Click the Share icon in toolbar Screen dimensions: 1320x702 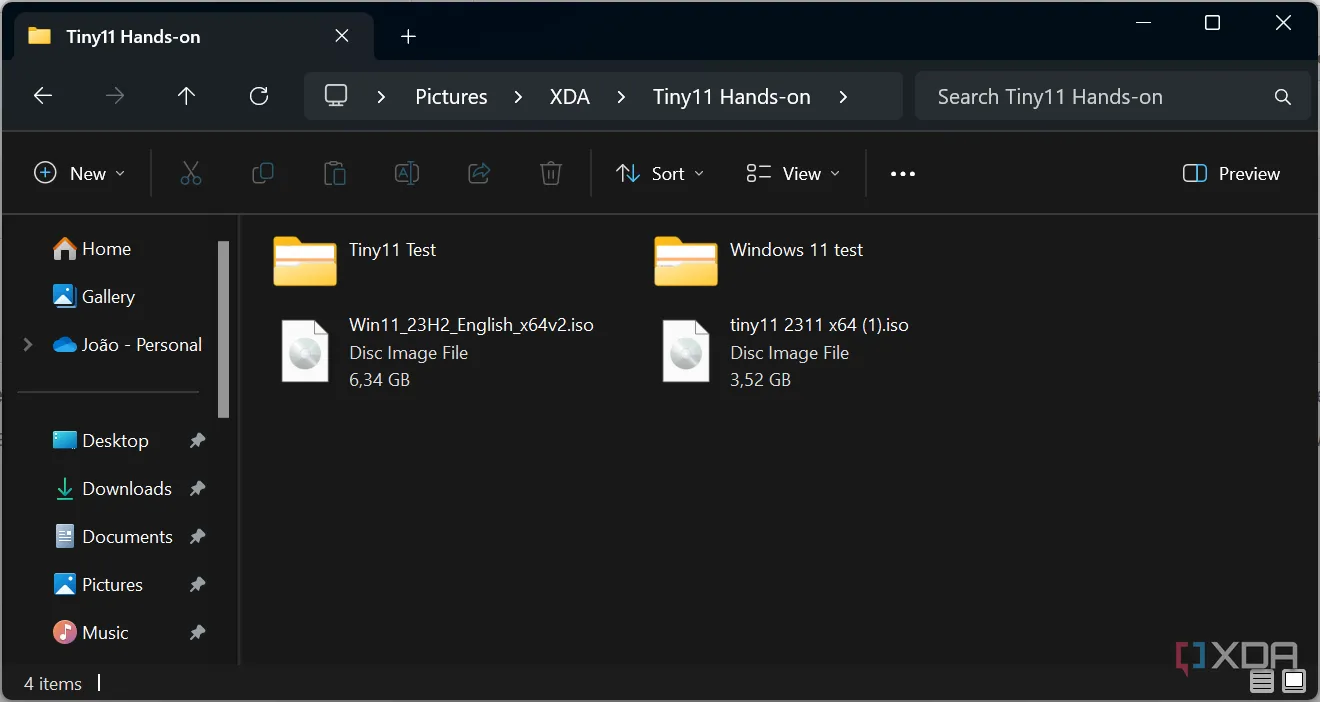[479, 173]
